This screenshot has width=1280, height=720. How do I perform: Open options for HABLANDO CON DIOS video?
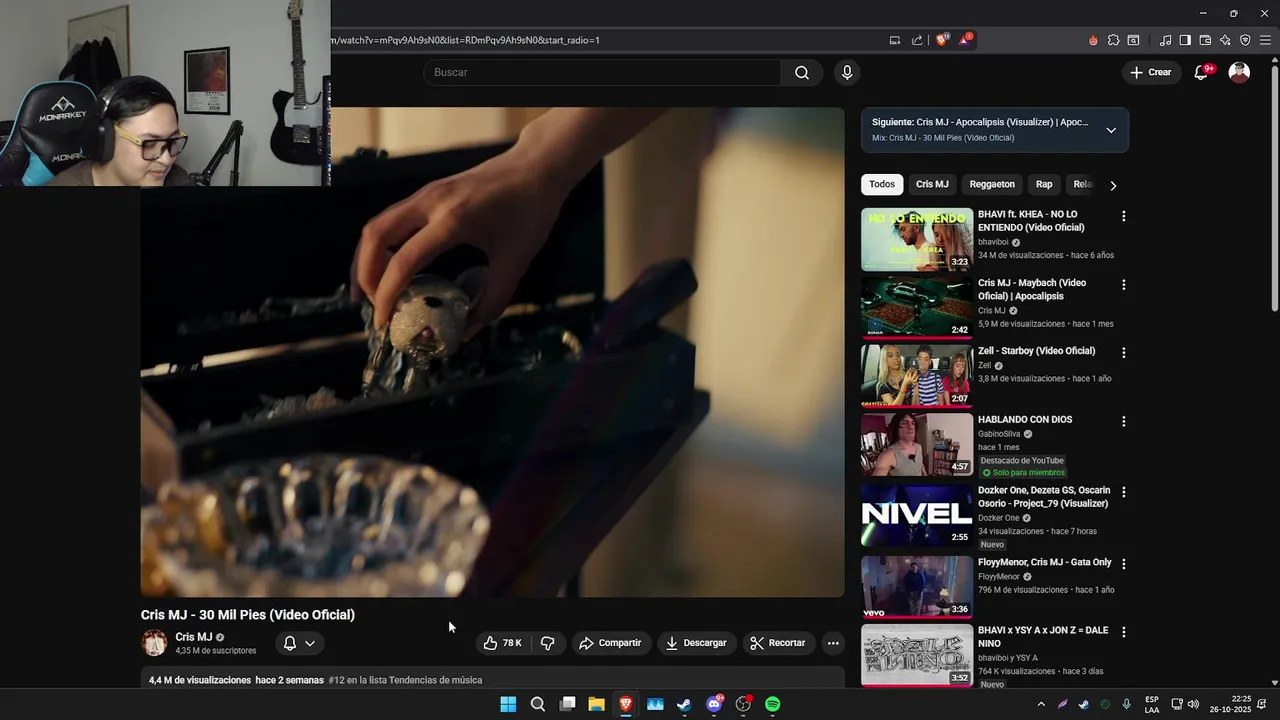(1123, 421)
